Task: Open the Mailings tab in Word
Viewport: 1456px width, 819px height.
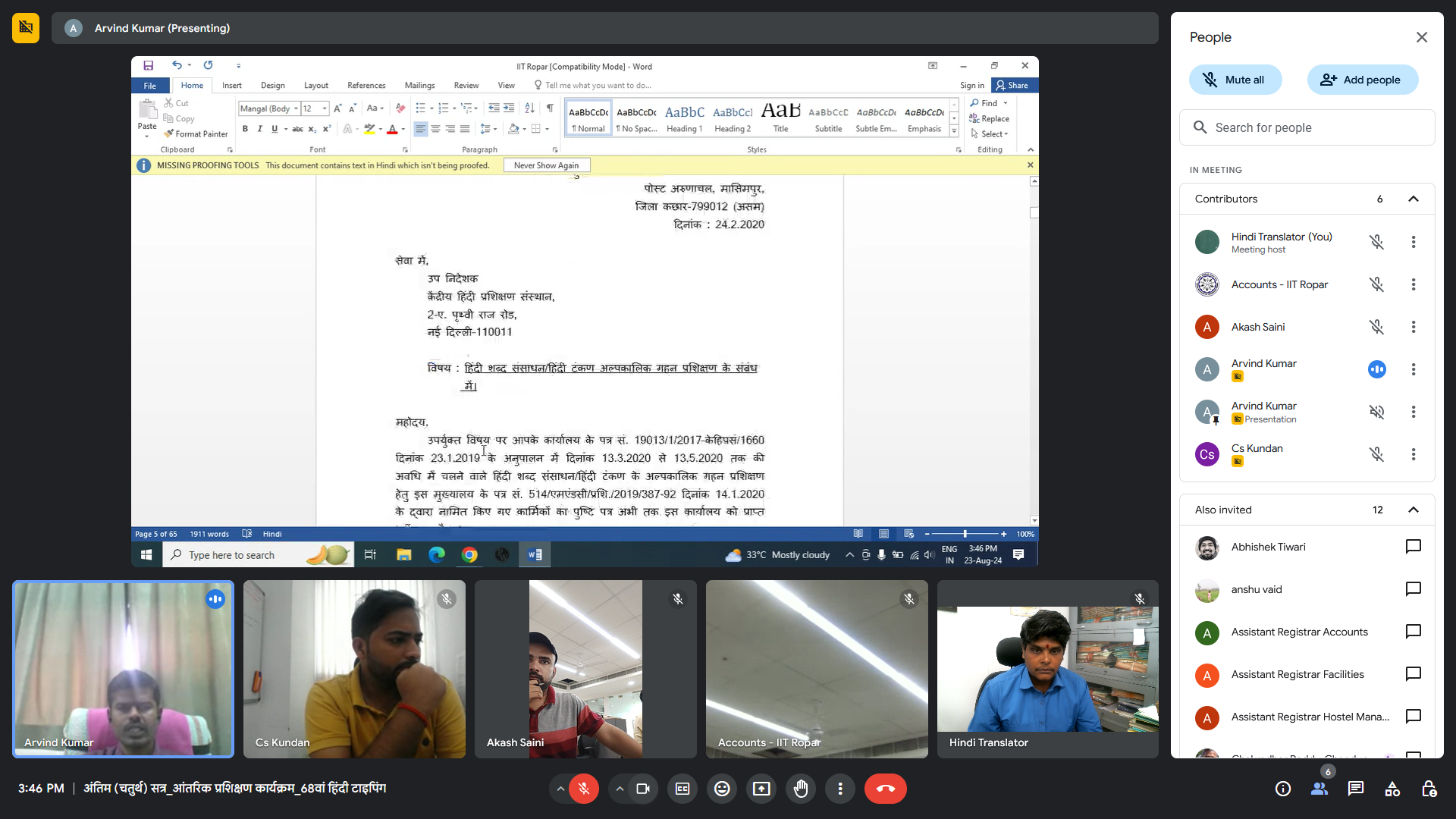Action: point(419,86)
